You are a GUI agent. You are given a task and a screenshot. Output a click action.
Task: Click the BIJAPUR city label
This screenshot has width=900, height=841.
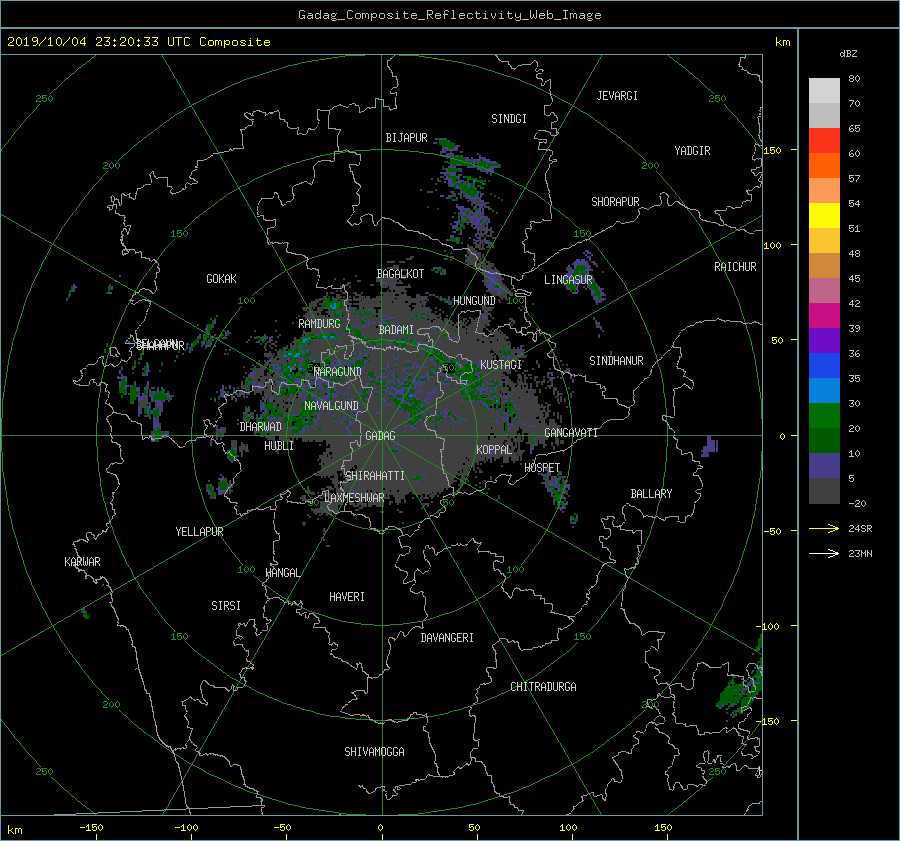pos(406,138)
